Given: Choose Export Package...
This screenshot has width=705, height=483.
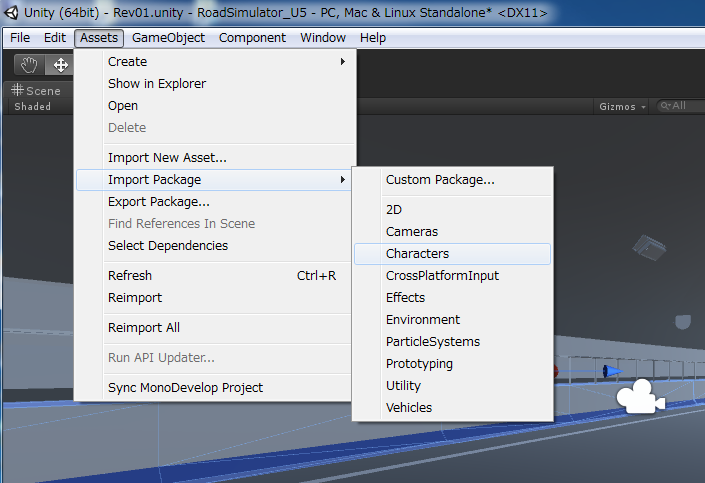Looking at the screenshot, I should [x=215, y=202].
